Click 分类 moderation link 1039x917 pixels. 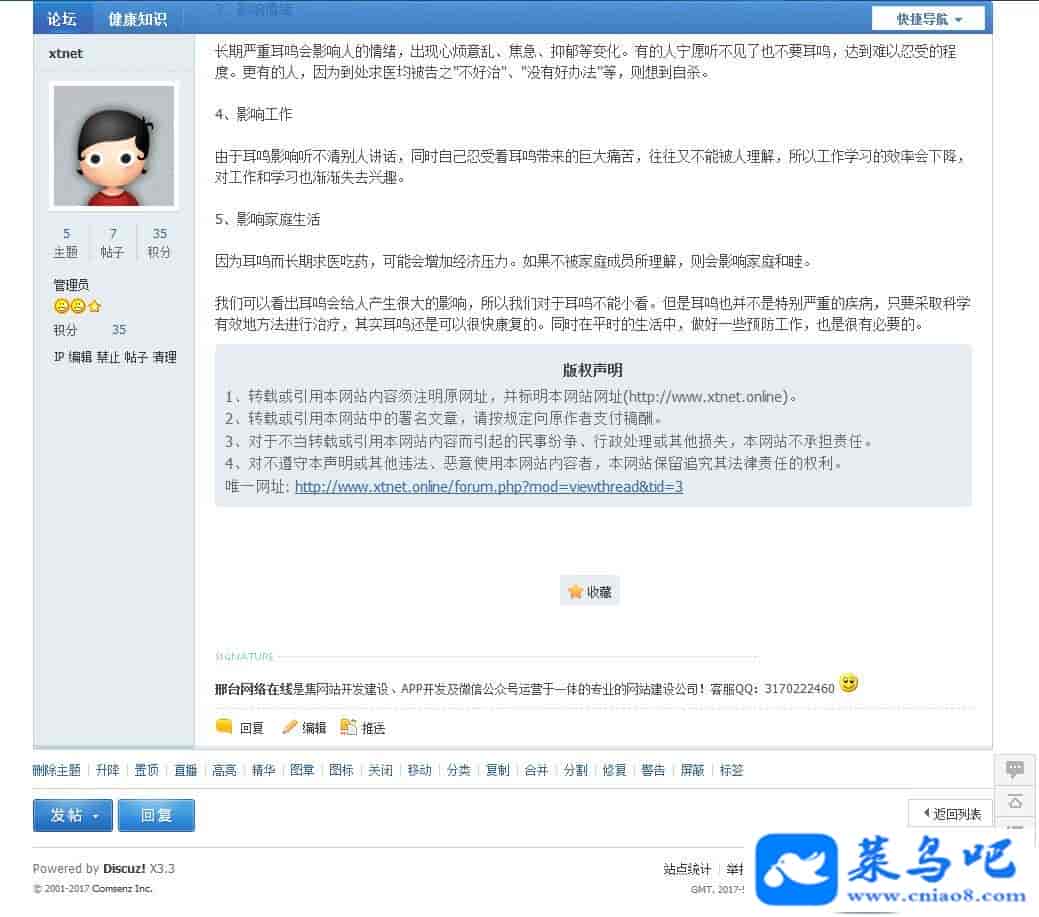pyautogui.click(x=459, y=770)
